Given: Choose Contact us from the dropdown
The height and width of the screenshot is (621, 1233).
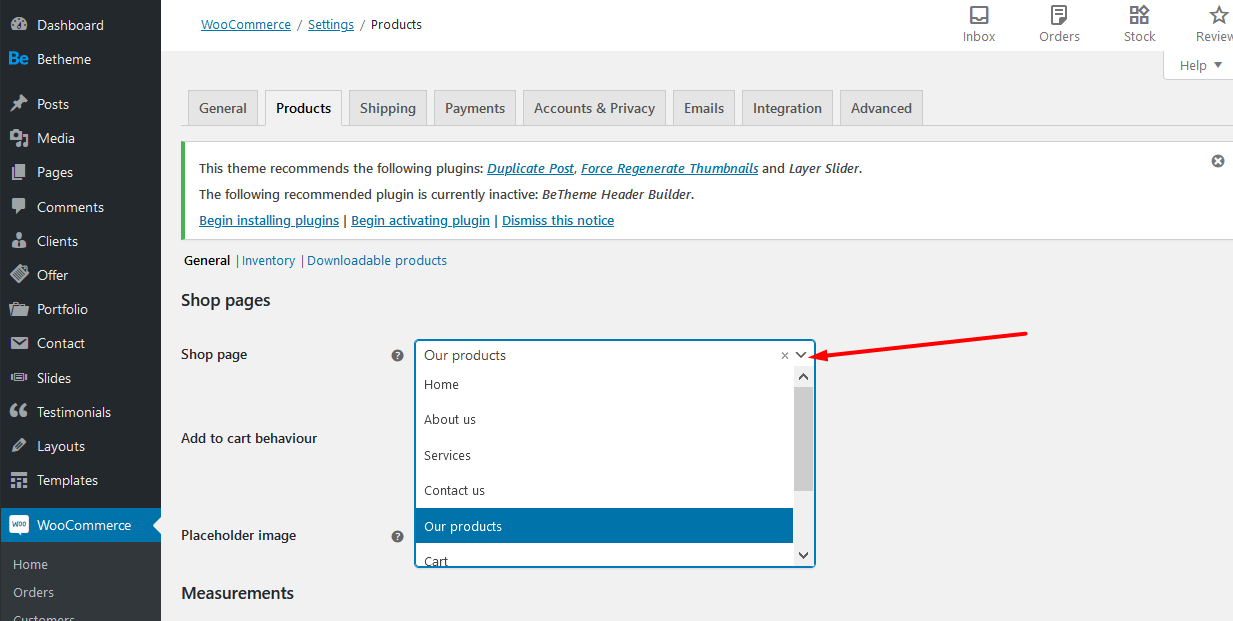Looking at the screenshot, I should [x=604, y=490].
